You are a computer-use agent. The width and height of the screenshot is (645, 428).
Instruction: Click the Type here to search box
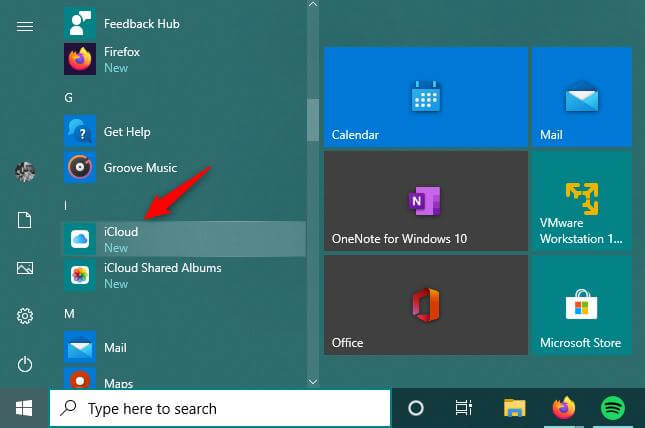(220, 408)
